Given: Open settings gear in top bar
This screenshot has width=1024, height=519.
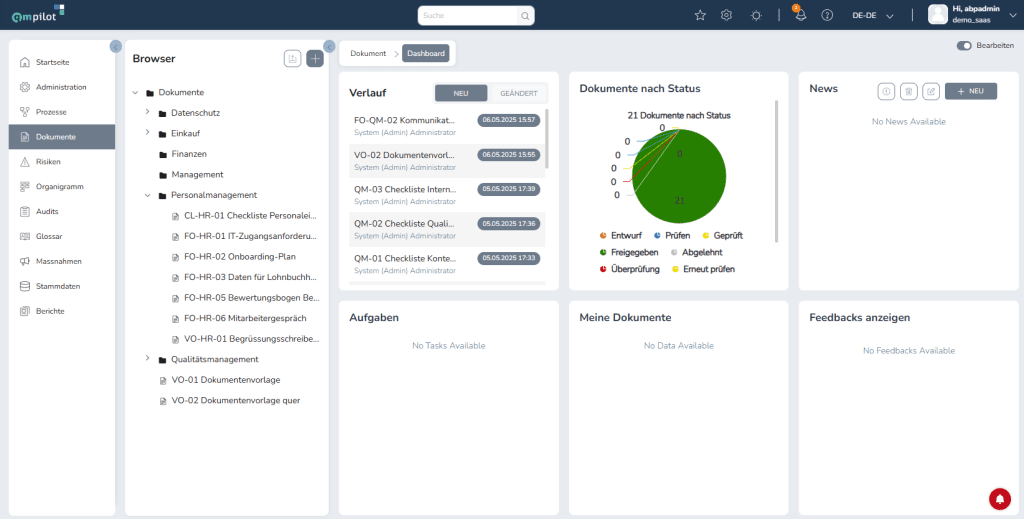Looking at the screenshot, I should point(727,15).
